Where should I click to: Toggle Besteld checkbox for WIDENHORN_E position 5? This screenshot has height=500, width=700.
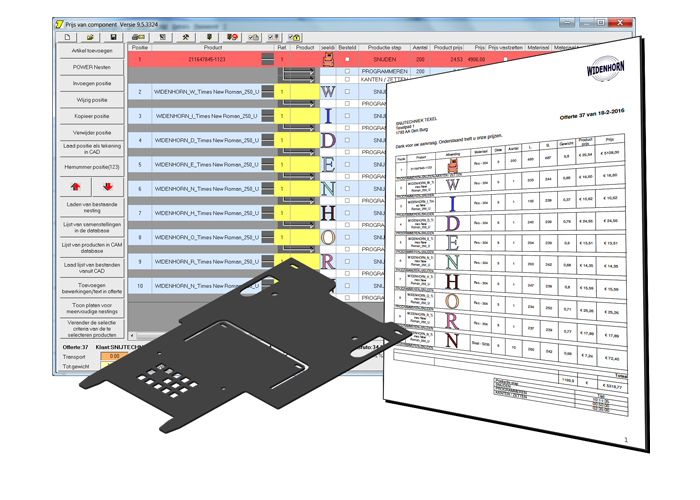pyautogui.click(x=347, y=164)
